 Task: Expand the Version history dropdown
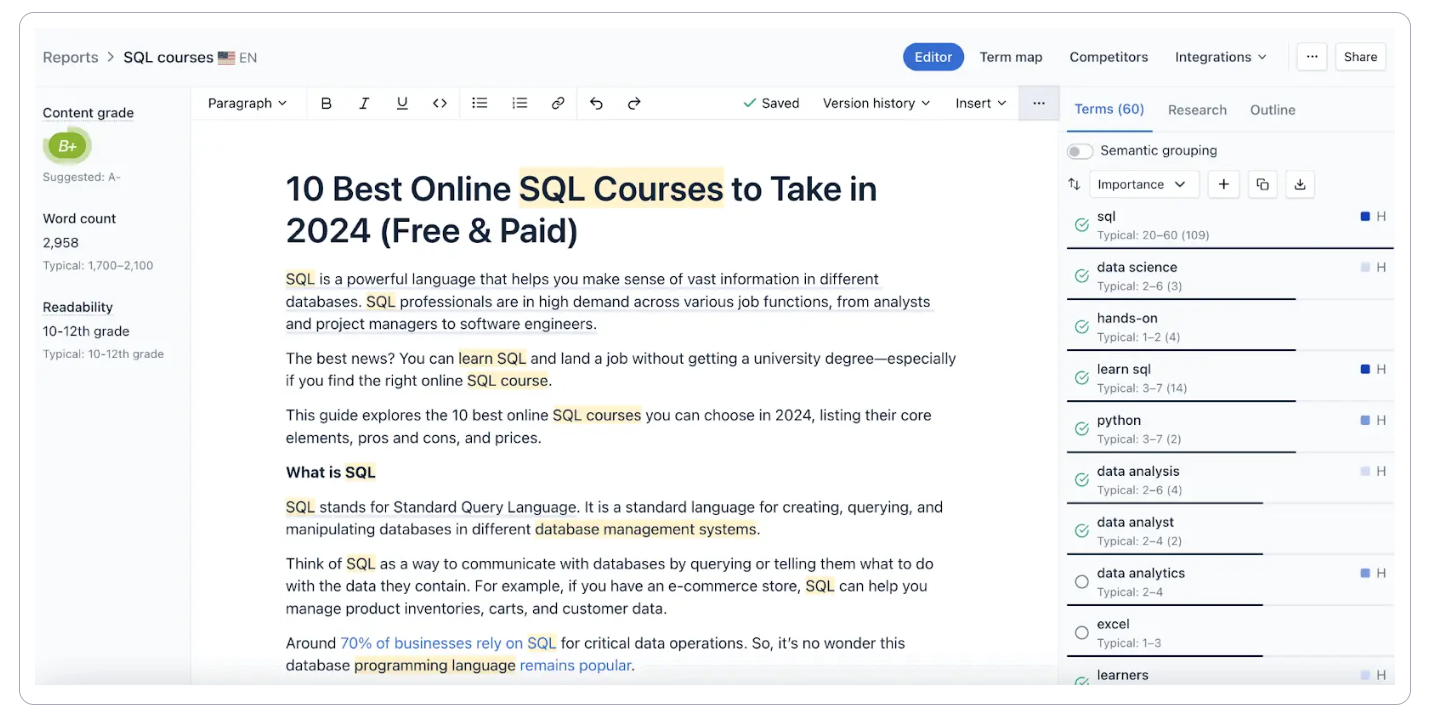click(x=876, y=103)
